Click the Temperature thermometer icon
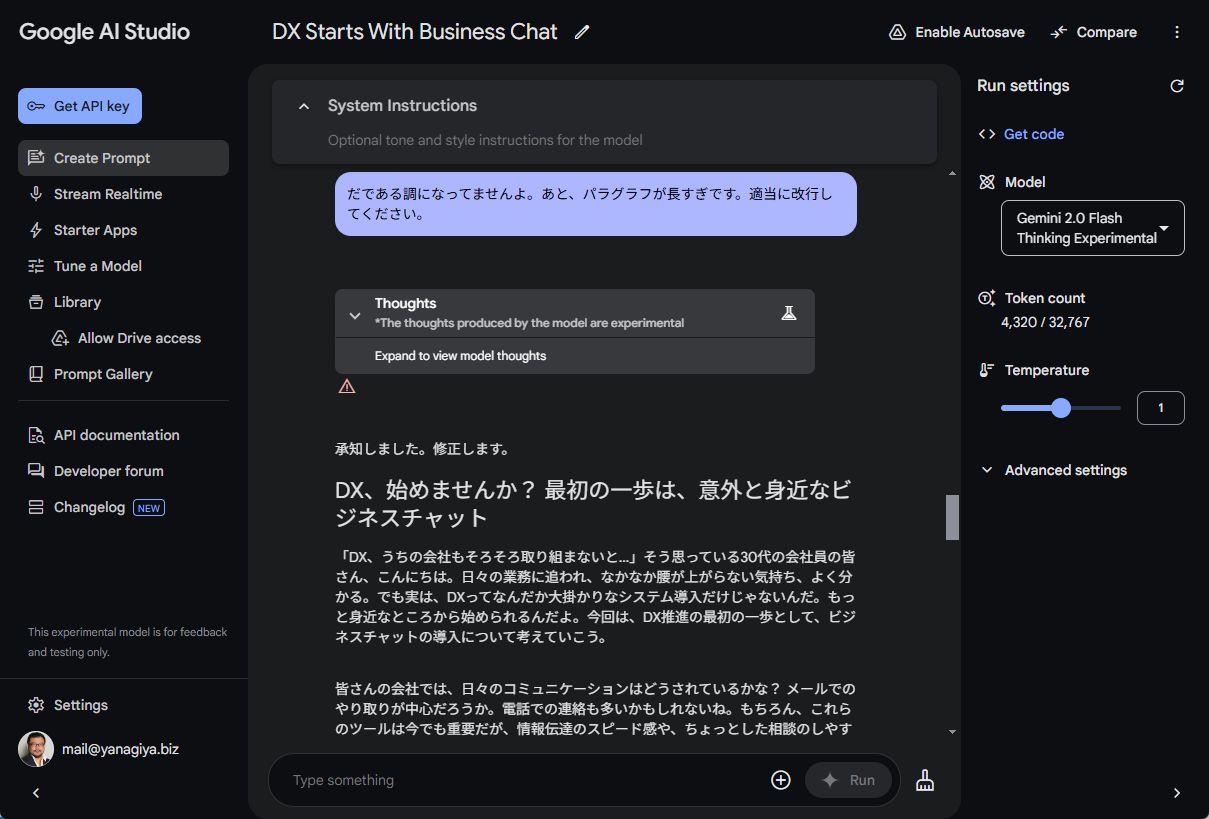Screen dimensions: 1209x819 [987, 370]
